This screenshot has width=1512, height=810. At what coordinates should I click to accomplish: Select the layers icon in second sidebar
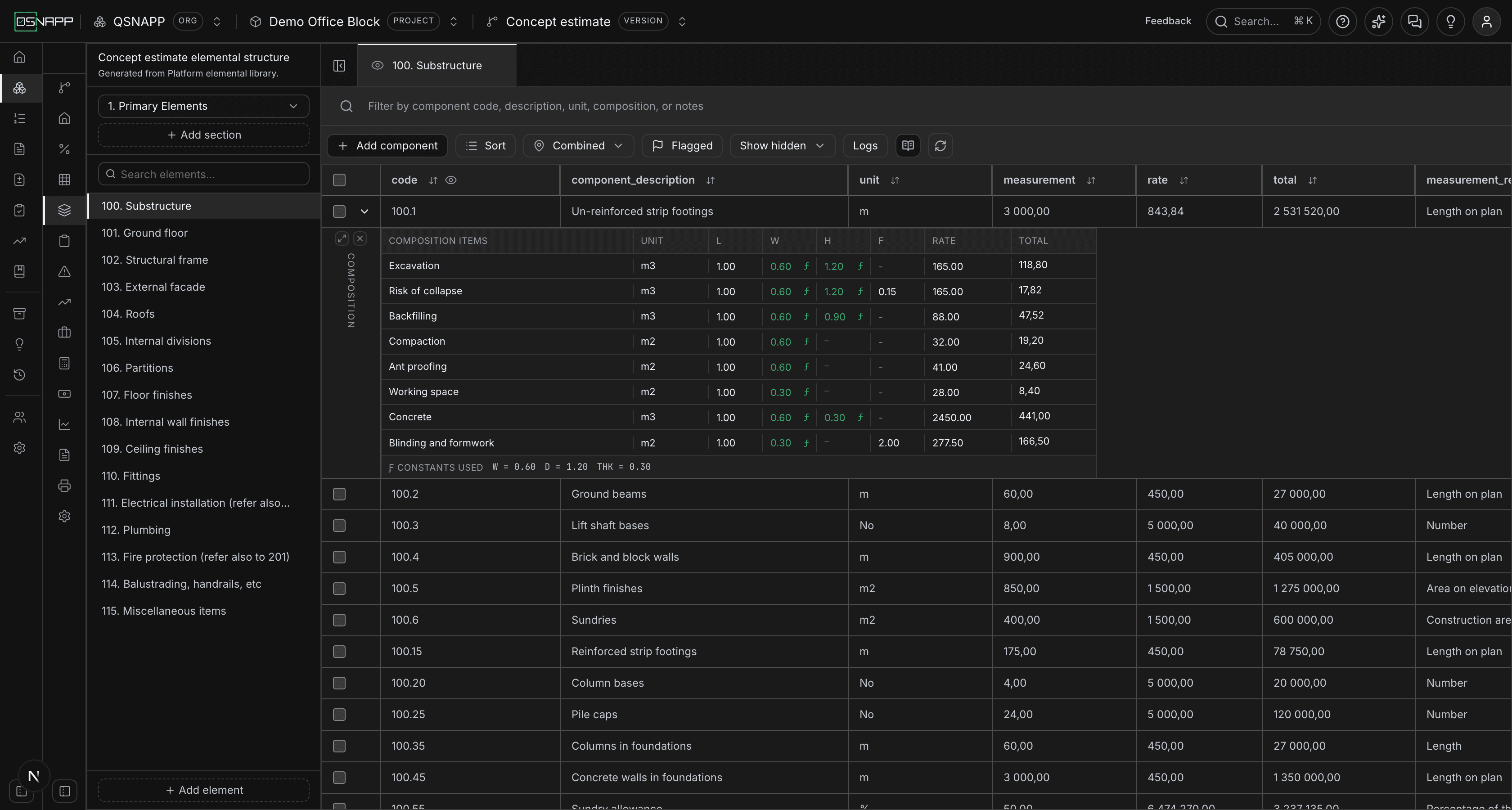64,210
